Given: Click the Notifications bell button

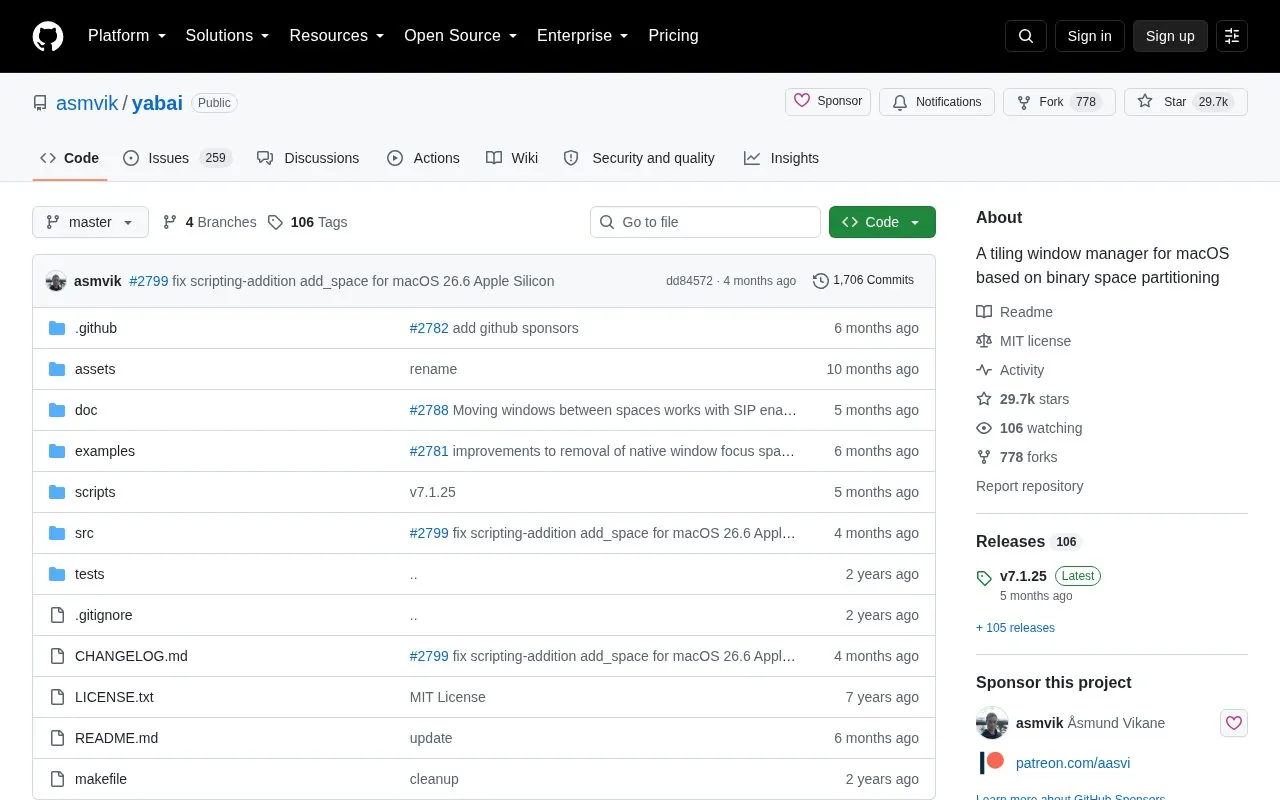Looking at the screenshot, I should click(937, 102).
